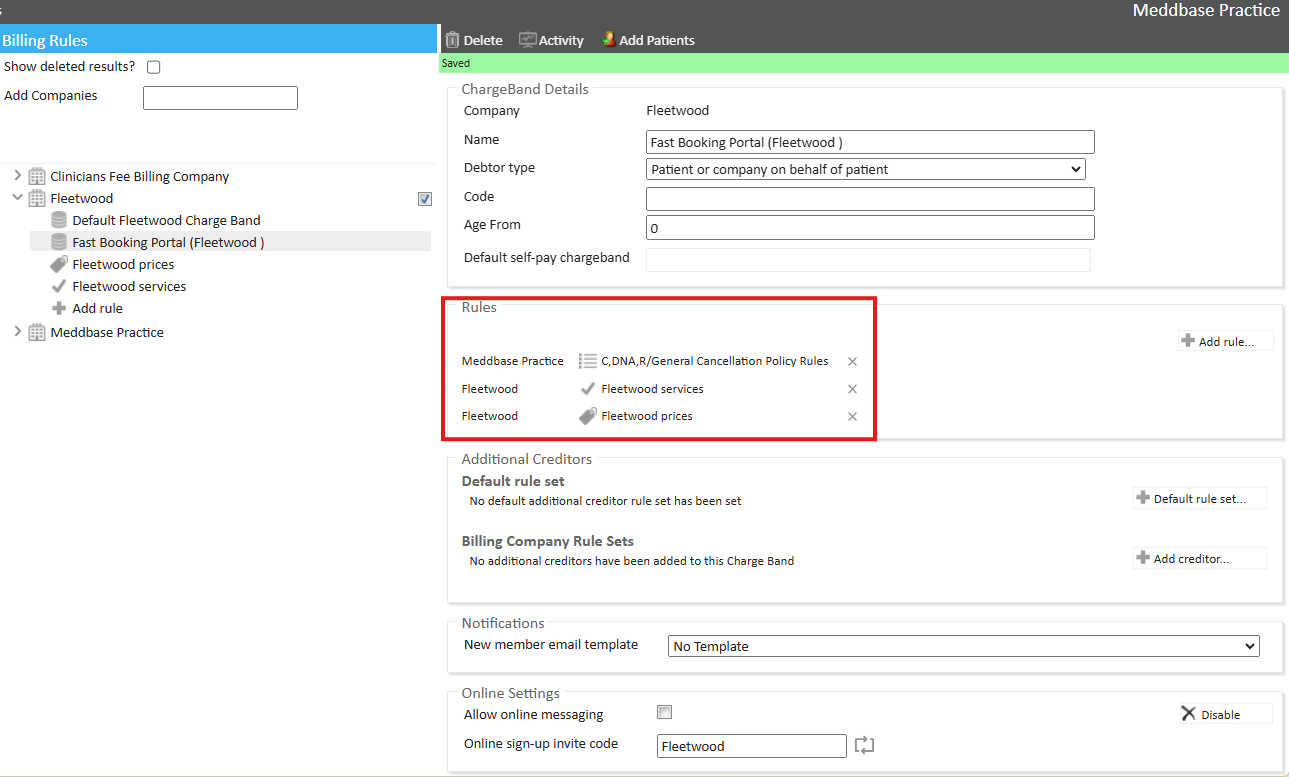
Task: Select Fleetwood services in the tree
Action: 129,286
